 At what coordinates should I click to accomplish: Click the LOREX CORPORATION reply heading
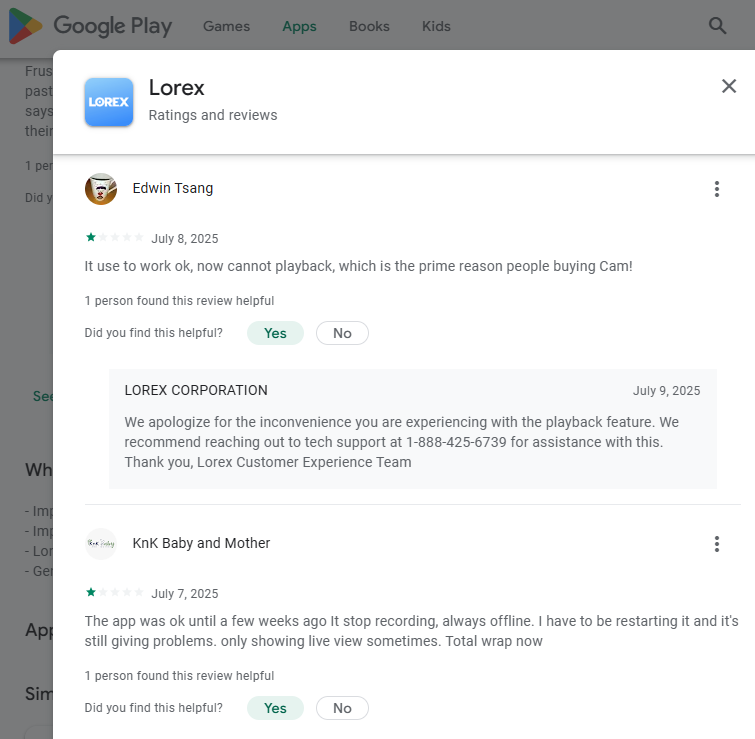coord(196,390)
